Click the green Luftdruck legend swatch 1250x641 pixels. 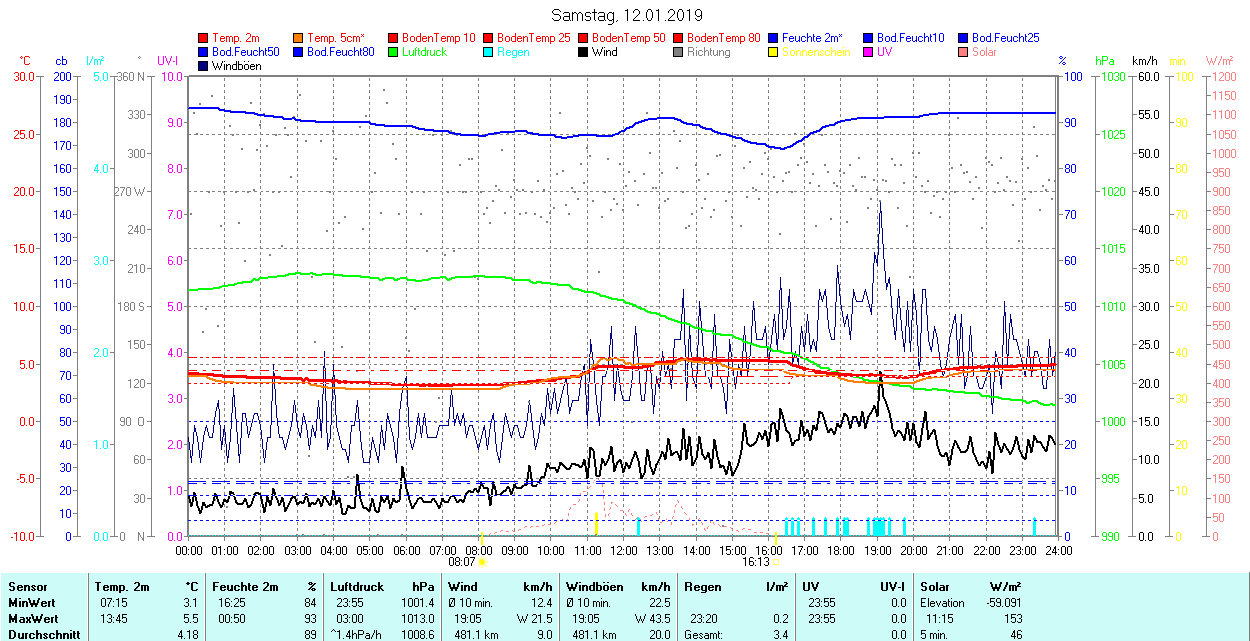coord(394,52)
